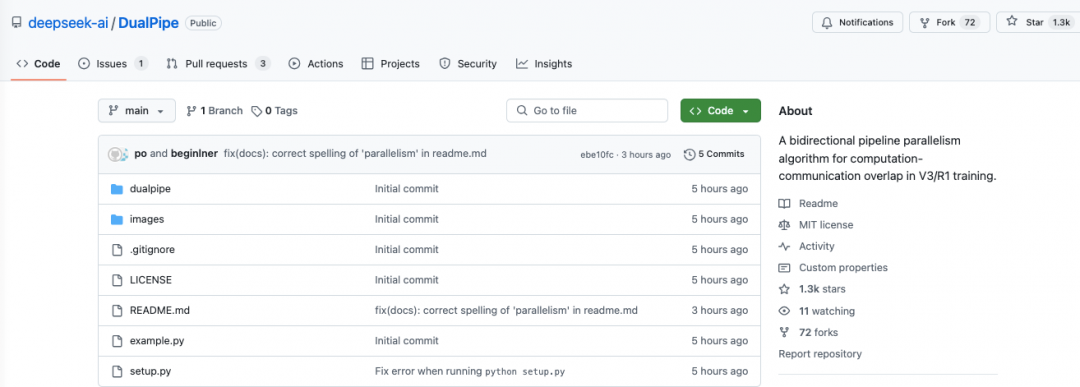This screenshot has height=387, width=1080.
Task: Click the book icon beside Readme
Action: click(x=784, y=203)
